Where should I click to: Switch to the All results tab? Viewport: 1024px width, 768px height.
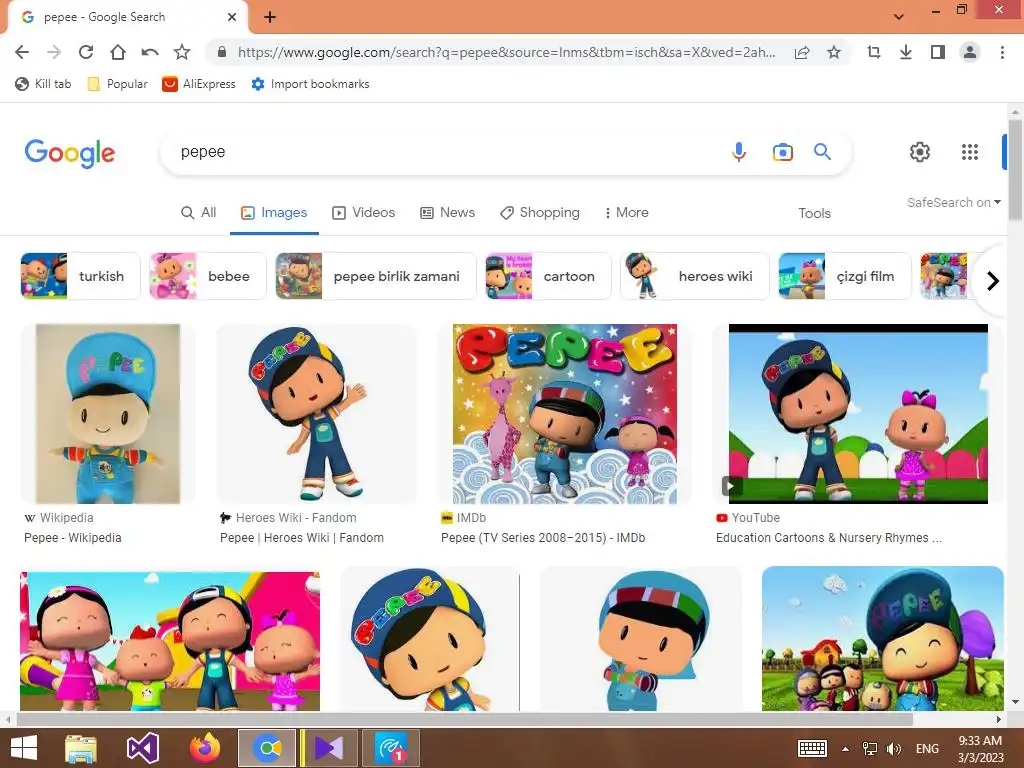tap(199, 213)
